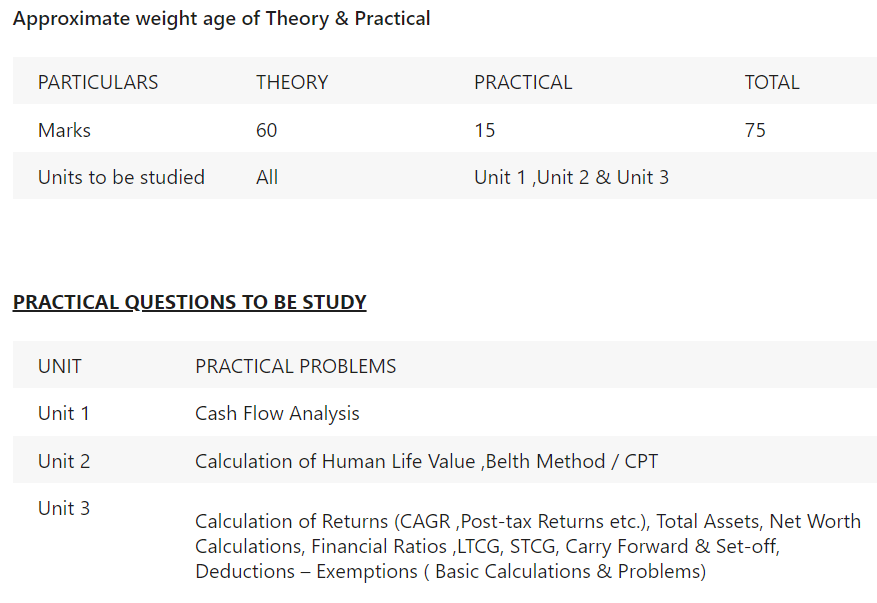
Task: Click the PRACTICAL column header
Action: (523, 82)
